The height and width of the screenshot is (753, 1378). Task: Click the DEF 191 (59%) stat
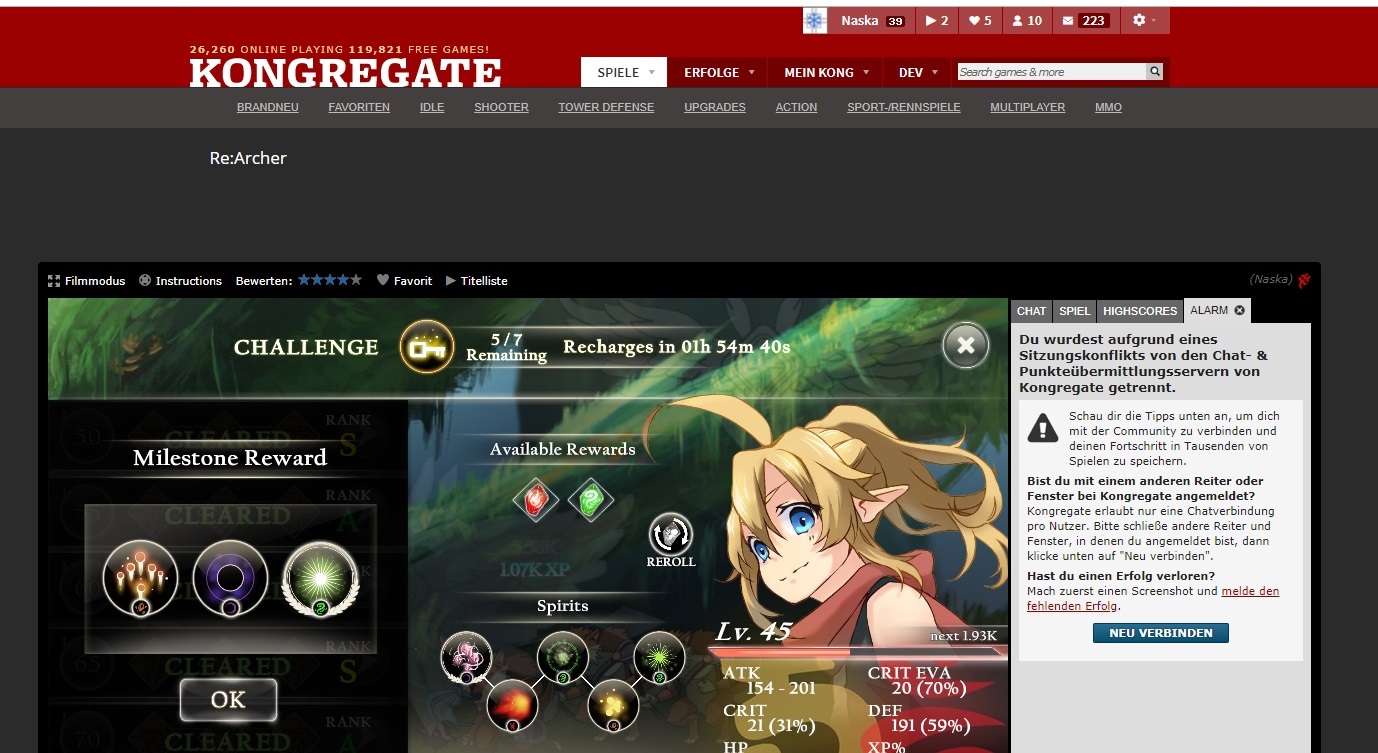(x=917, y=717)
